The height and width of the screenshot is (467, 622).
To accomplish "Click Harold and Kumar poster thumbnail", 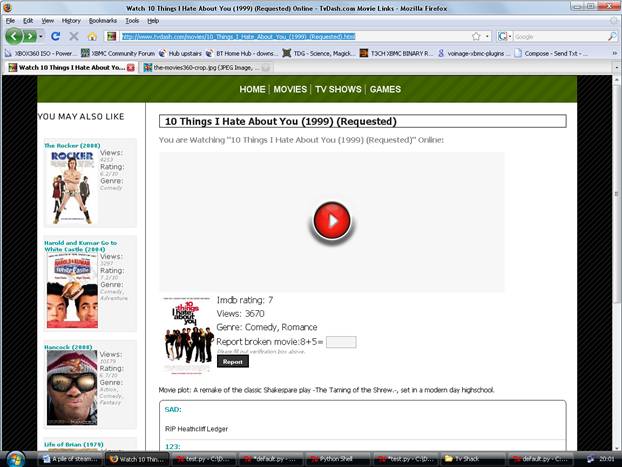I will tap(72, 290).
